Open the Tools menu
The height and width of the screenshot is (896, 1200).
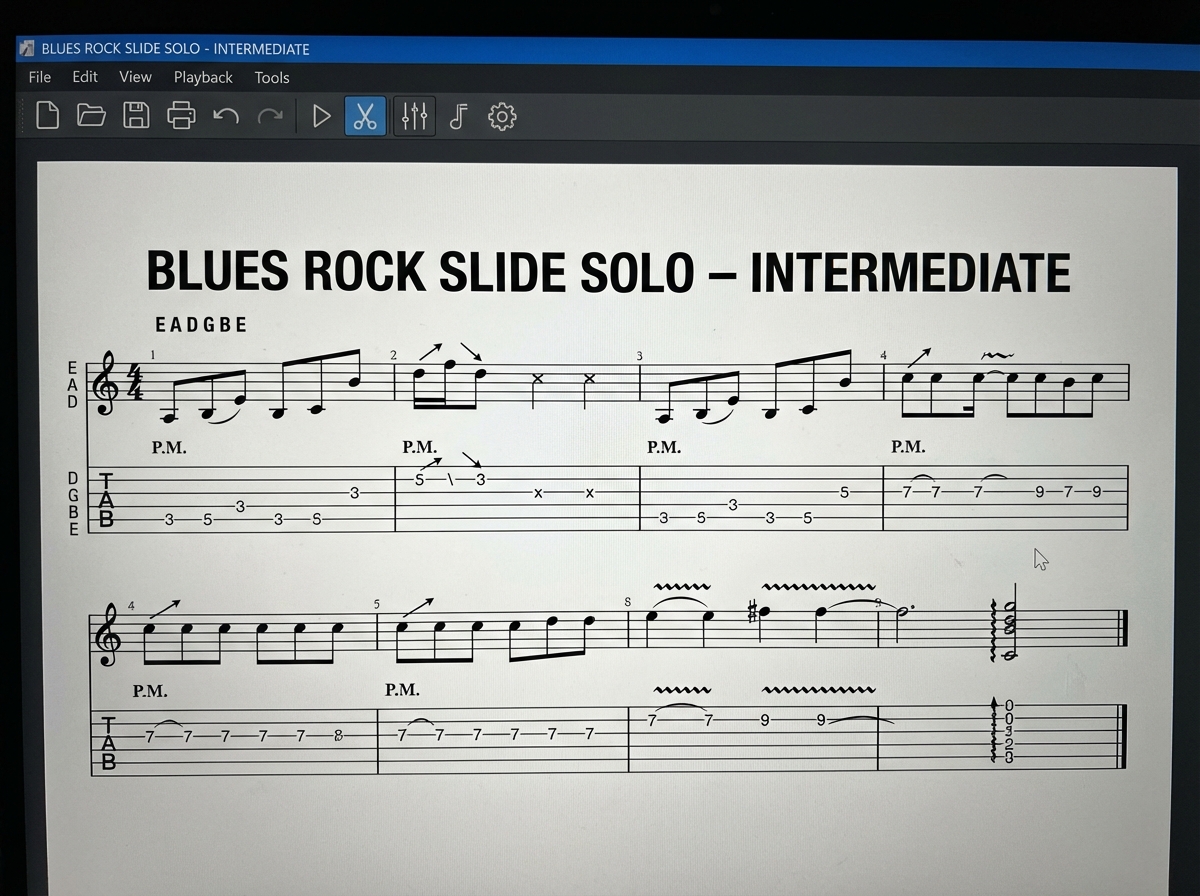pyautogui.click(x=271, y=77)
